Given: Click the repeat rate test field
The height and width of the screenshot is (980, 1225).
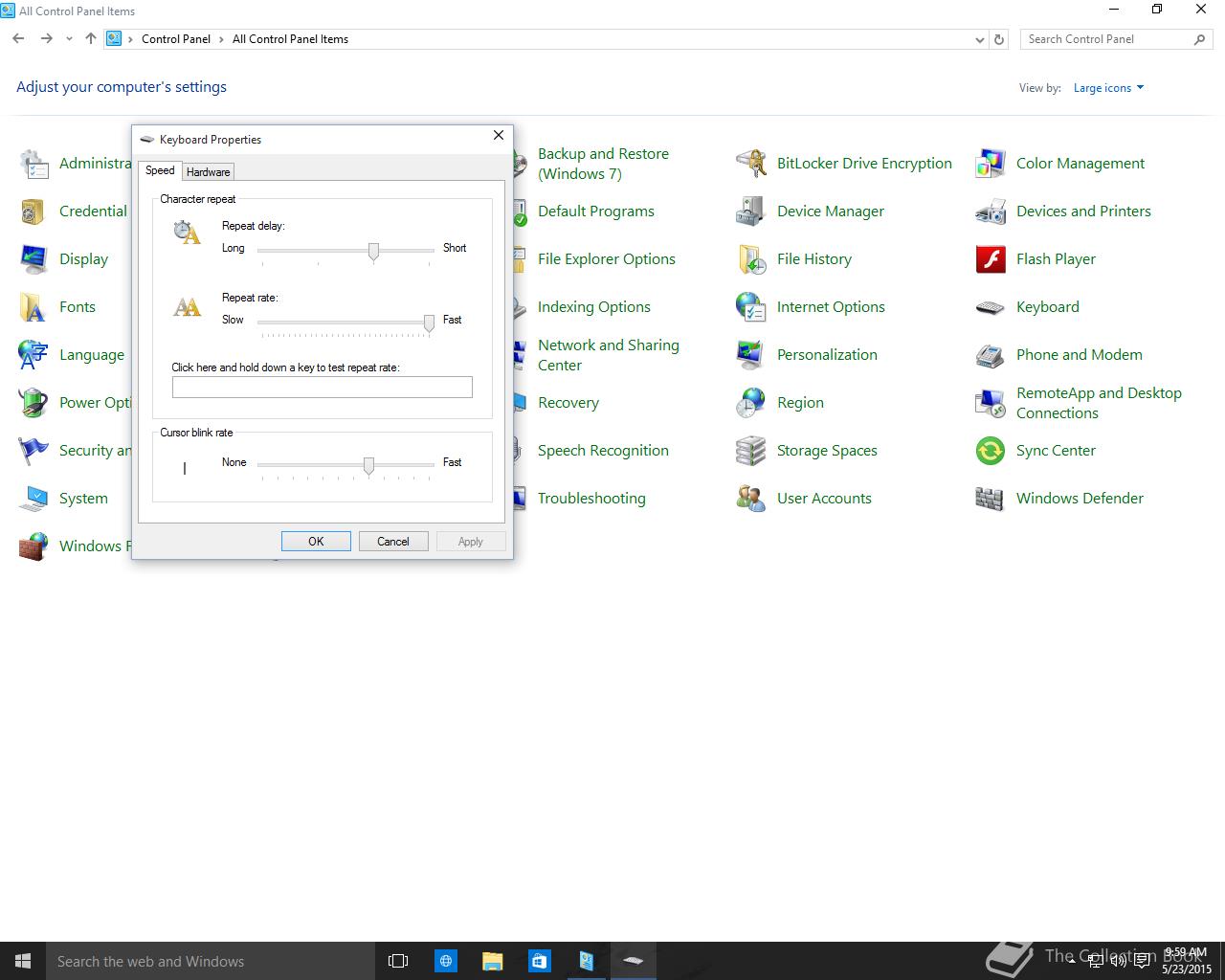Looking at the screenshot, I should 322,387.
